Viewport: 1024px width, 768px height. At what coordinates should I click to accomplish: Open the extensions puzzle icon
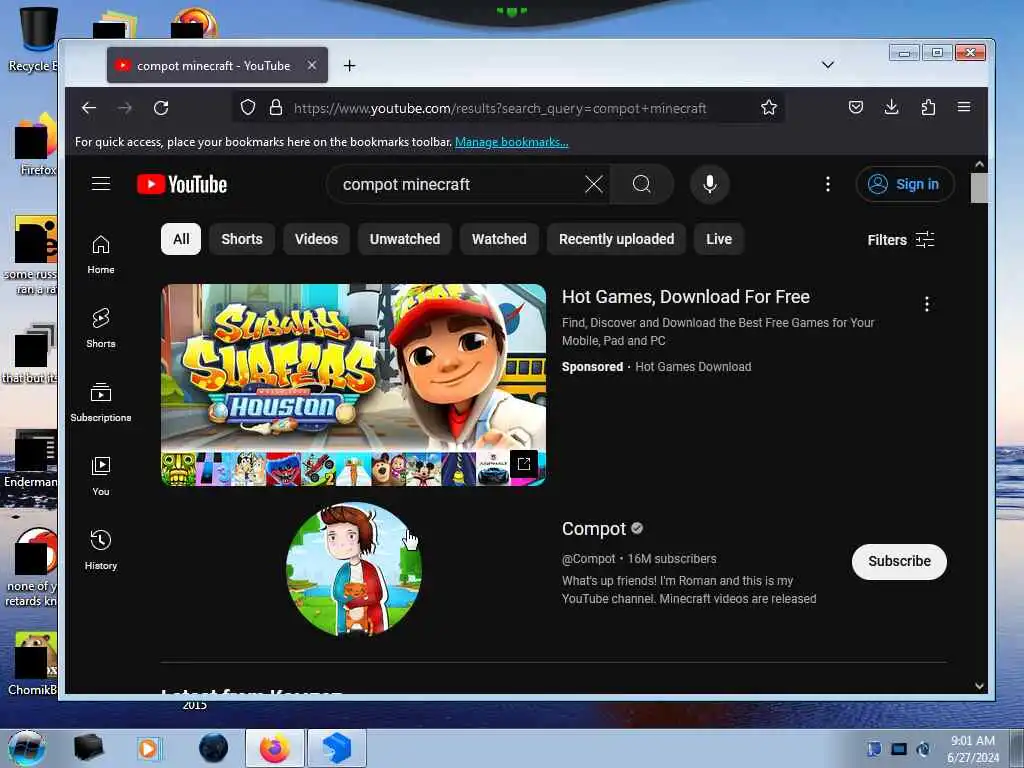[928, 107]
